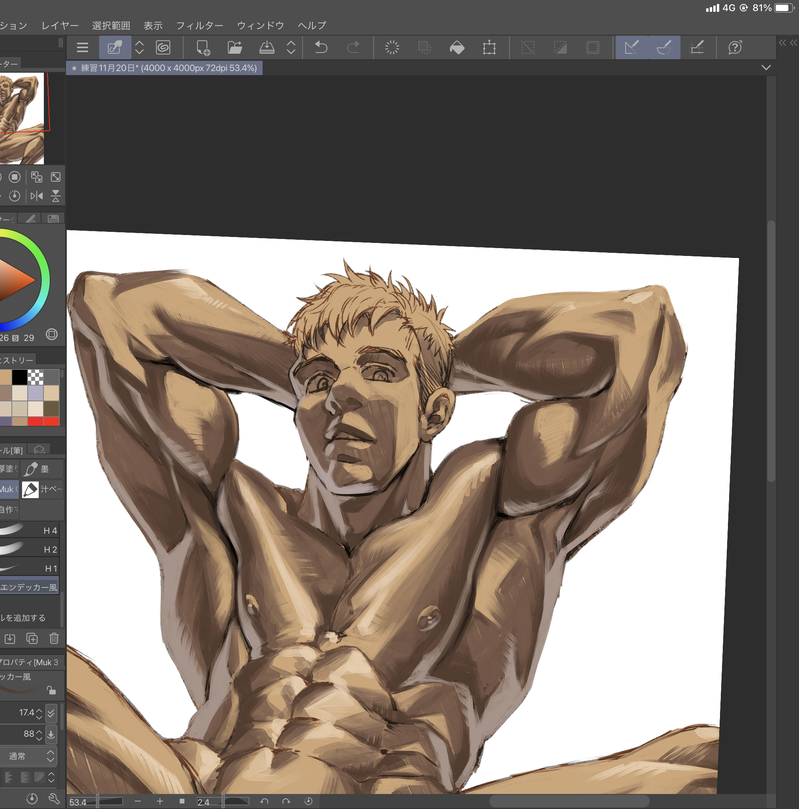Open 選択範囲 (Selection) menu
This screenshot has width=799, height=809.
tap(111, 25)
